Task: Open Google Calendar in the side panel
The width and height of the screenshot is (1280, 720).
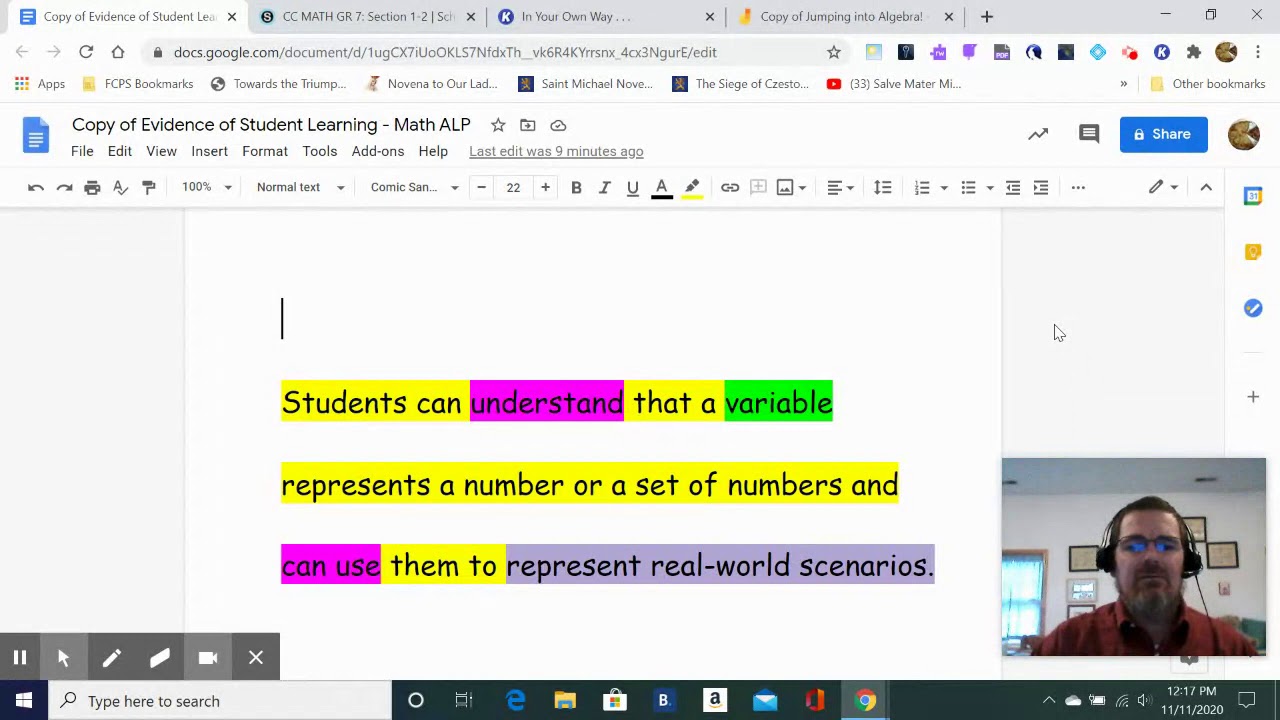Action: pyautogui.click(x=1253, y=196)
